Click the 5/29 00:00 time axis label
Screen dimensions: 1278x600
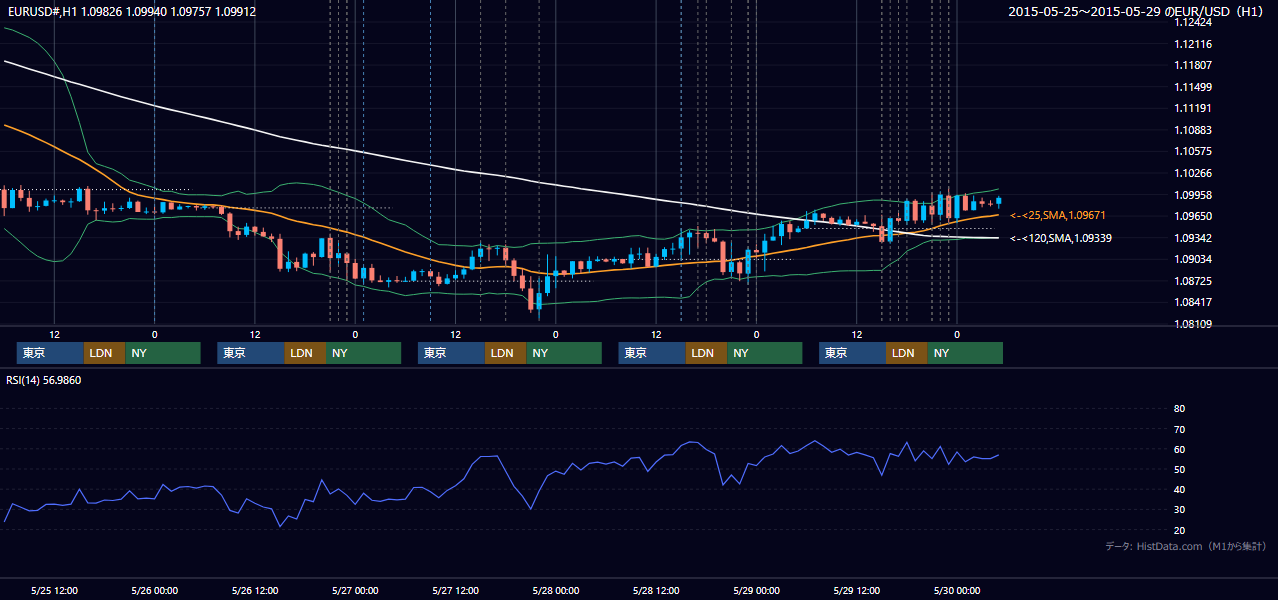pyautogui.click(x=756, y=590)
